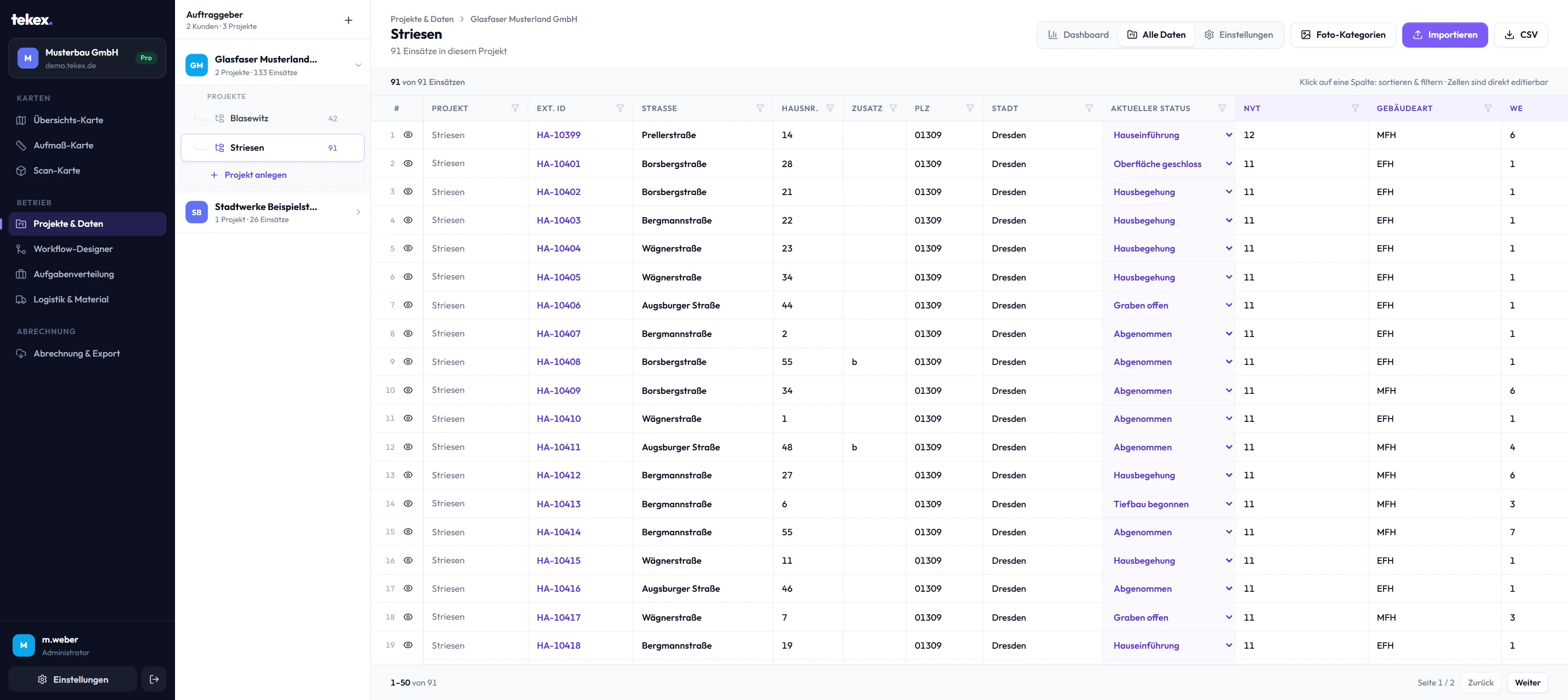
Task: Open the Einstellungen tab in header
Action: 1238,35
